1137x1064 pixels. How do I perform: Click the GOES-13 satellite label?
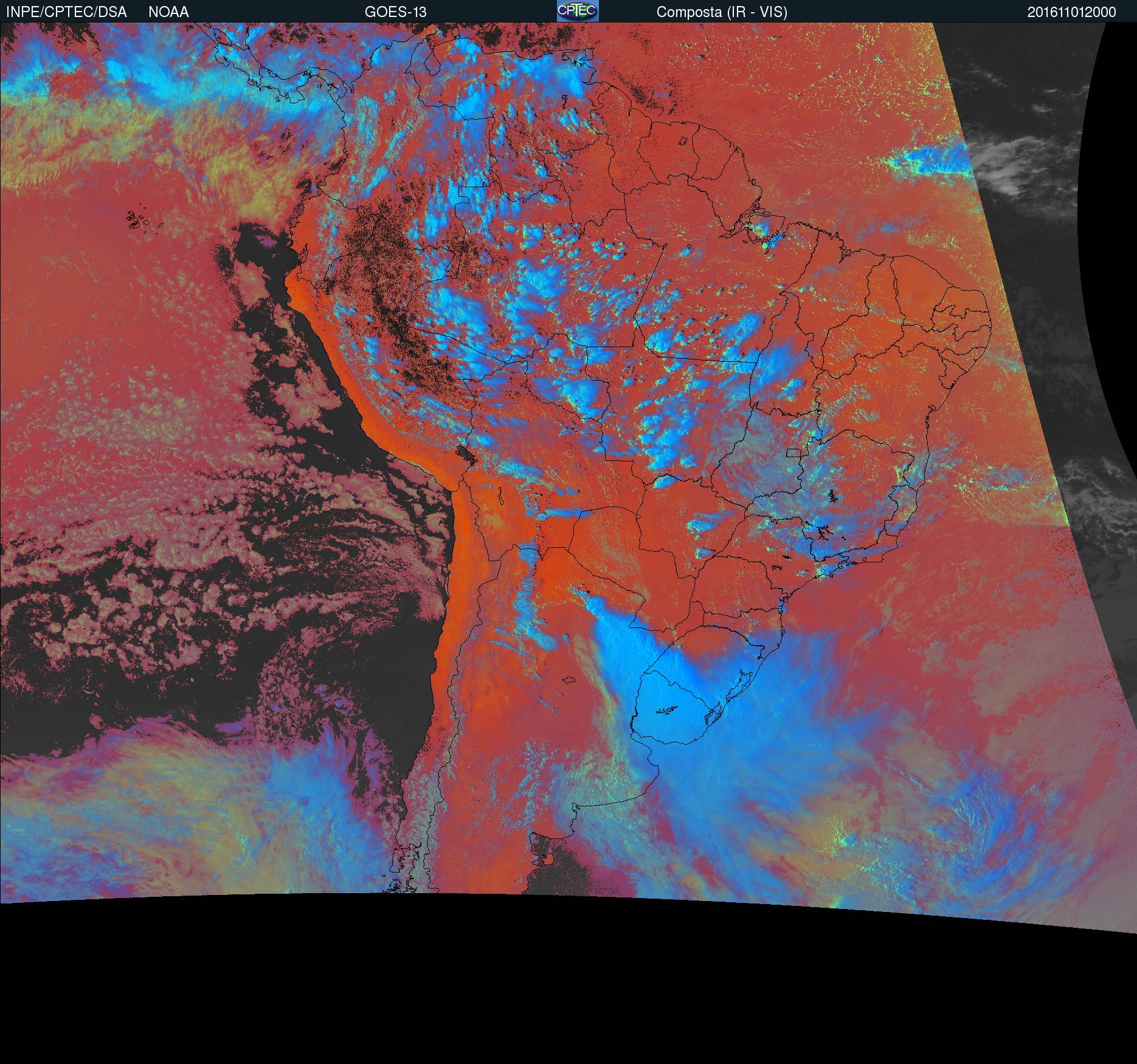(x=396, y=12)
